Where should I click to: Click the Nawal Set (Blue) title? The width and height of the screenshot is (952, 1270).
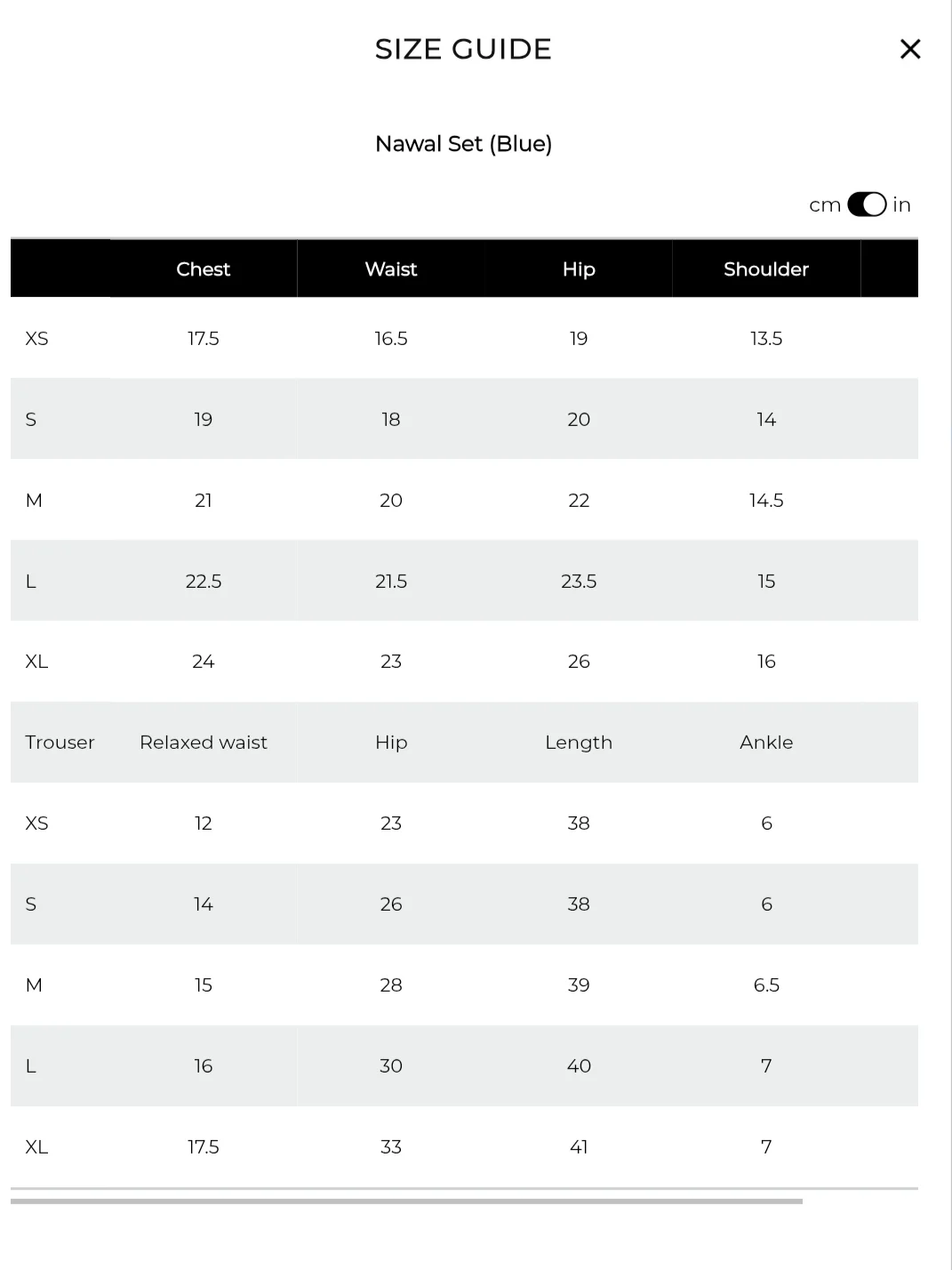[x=463, y=144]
